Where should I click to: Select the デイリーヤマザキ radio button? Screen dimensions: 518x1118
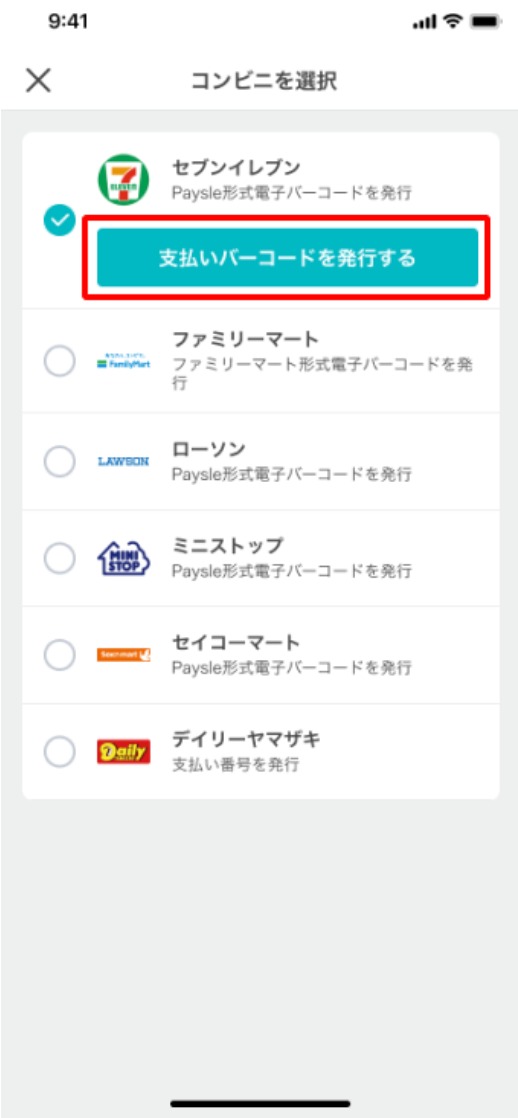point(59,752)
